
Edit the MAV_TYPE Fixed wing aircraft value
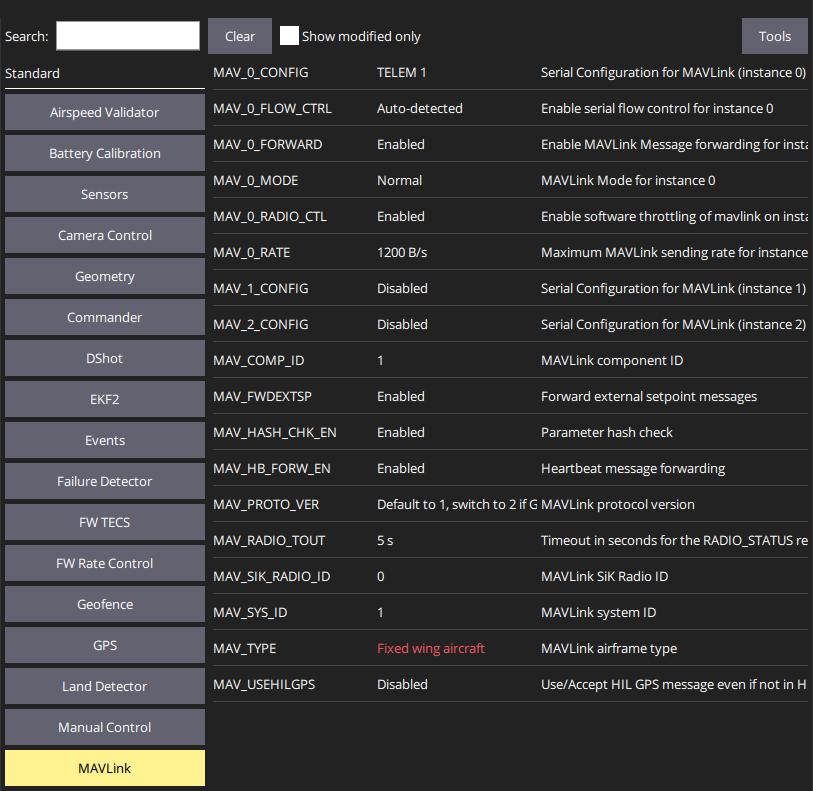[430, 648]
